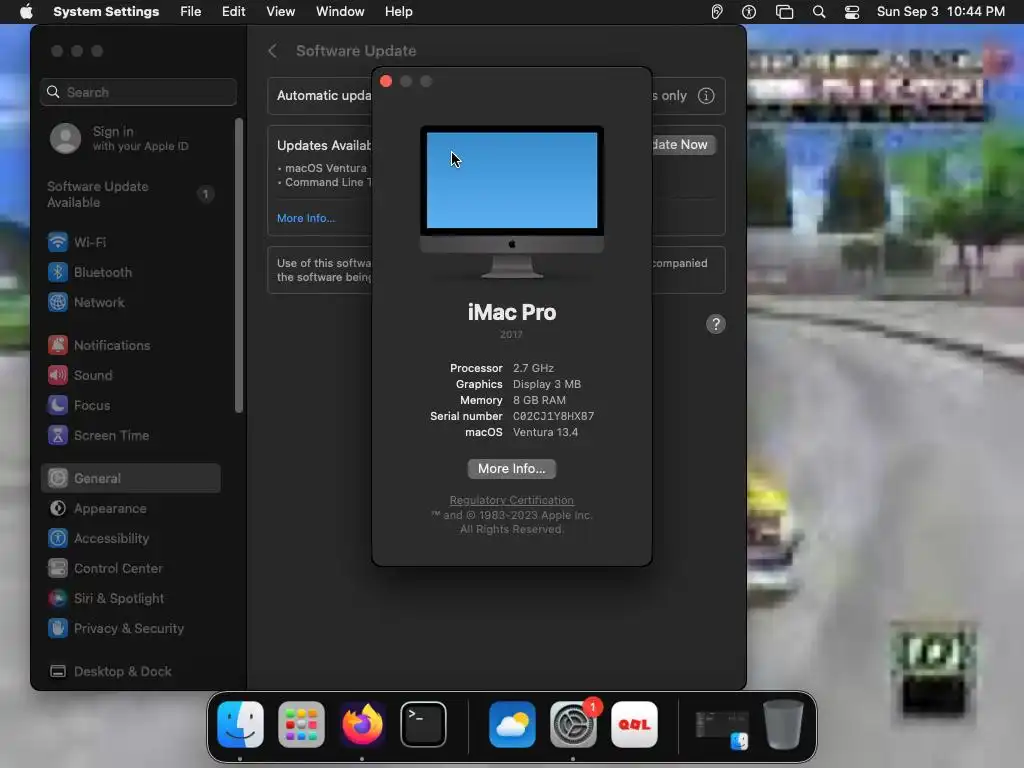Image resolution: width=1024 pixels, height=768 pixels.
Task: Click the iMac Pro computer image
Action: pos(511,202)
